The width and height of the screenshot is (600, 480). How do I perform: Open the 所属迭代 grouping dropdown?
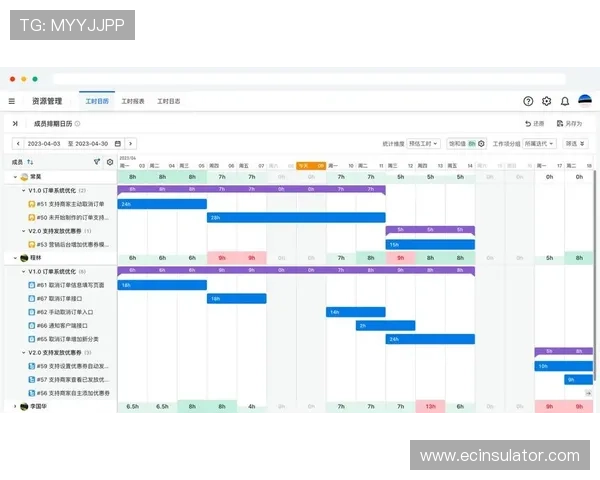(540, 144)
